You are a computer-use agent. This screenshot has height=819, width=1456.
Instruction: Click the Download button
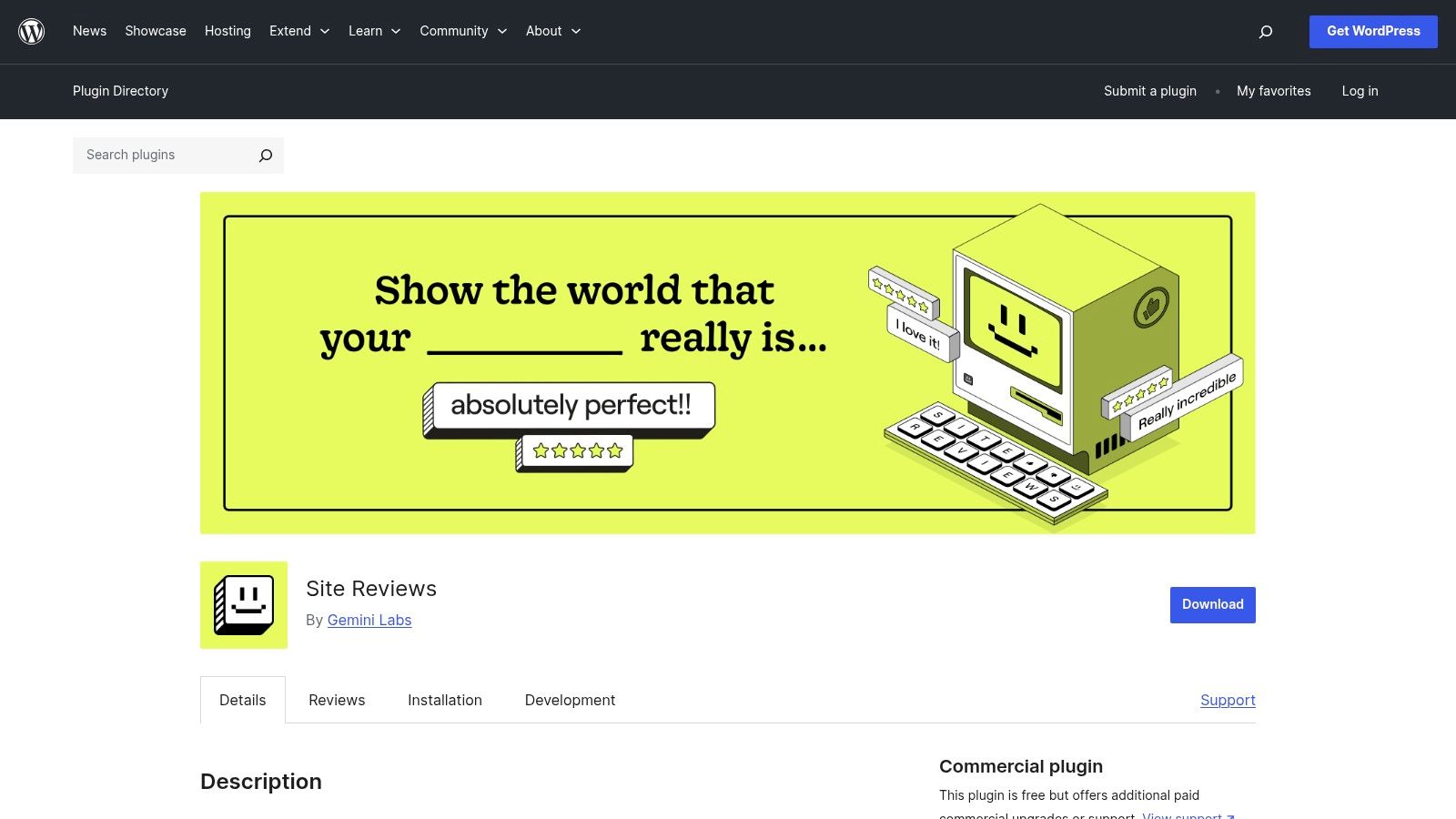coord(1213,605)
